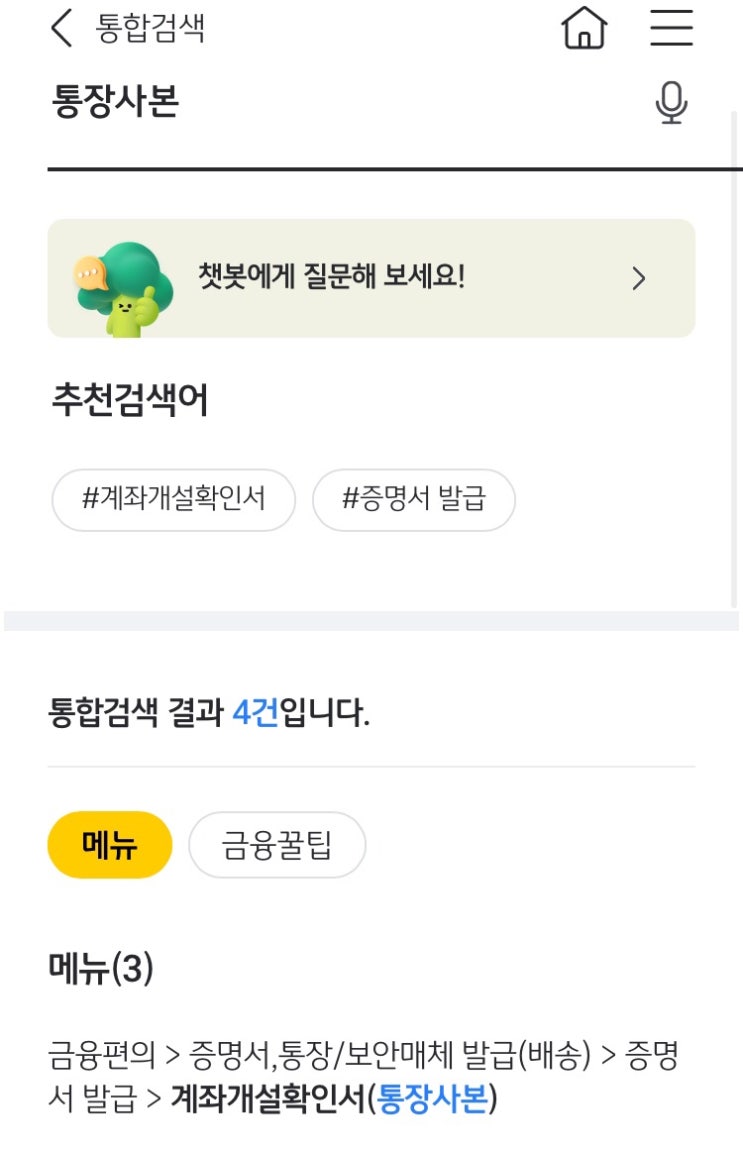
Task: Switch to the yellow 메뉴 tab
Action: [x=110, y=845]
